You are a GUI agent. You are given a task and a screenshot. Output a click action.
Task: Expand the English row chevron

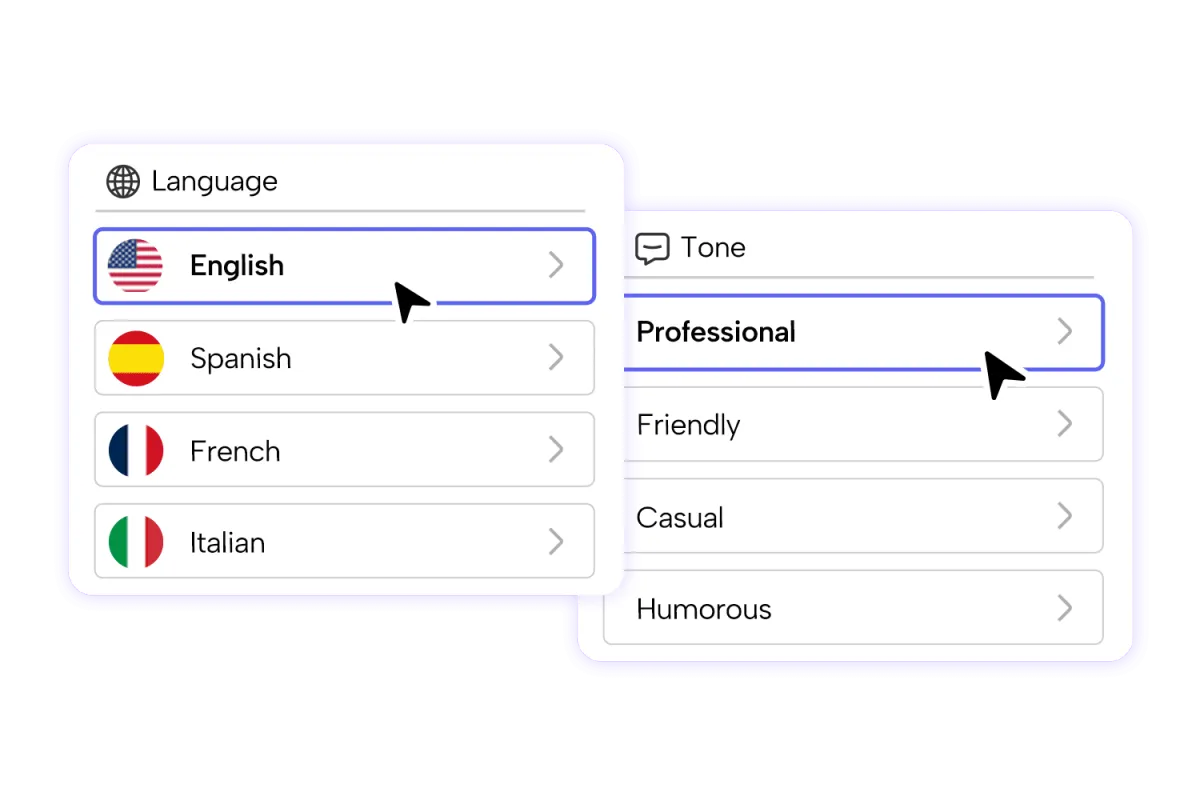556,265
